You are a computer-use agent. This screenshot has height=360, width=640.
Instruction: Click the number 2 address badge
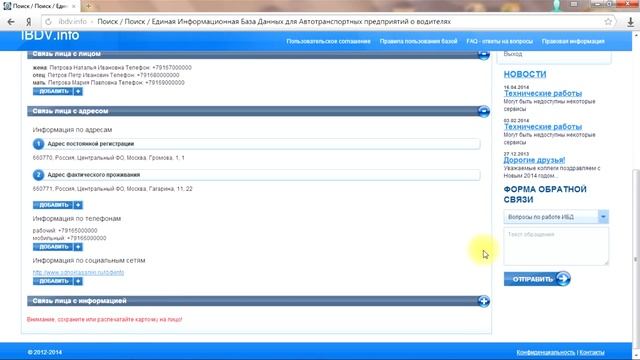(x=38, y=175)
